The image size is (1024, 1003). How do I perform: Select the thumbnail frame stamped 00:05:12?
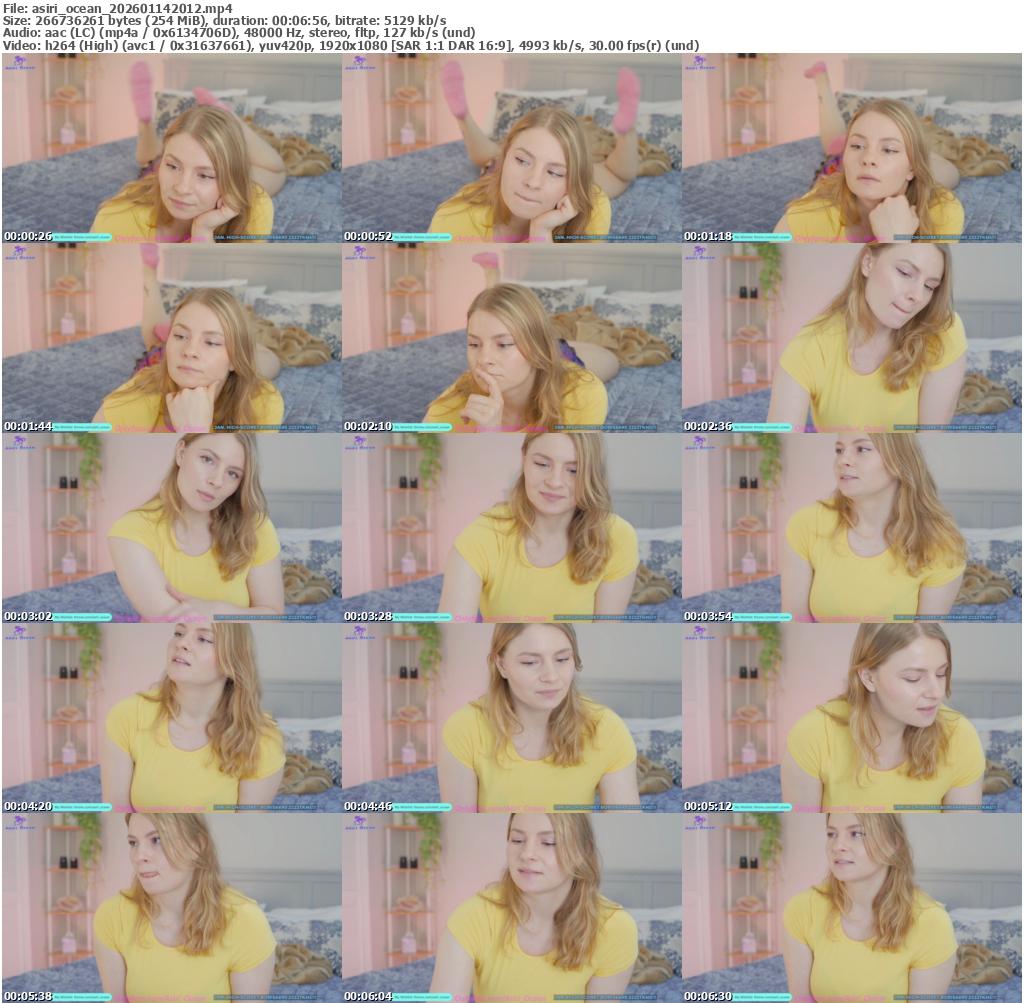click(x=852, y=718)
